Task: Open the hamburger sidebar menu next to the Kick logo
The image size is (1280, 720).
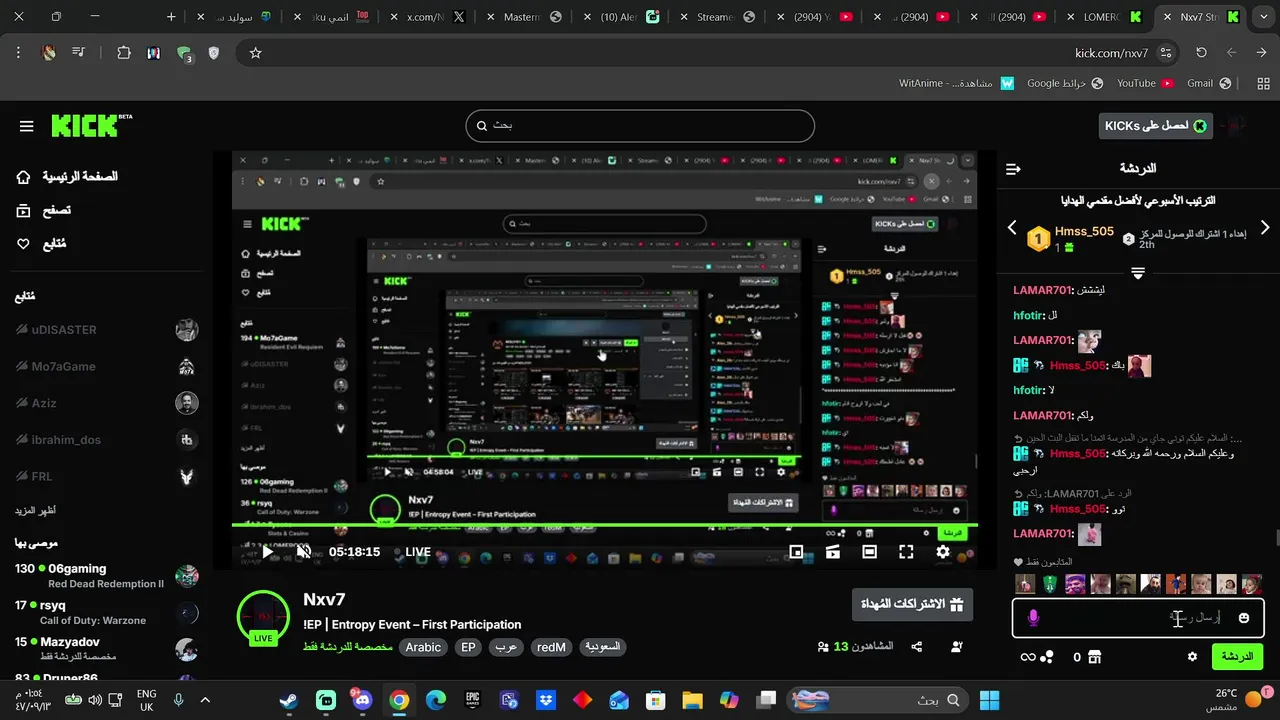Action: pyautogui.click(x=27, y=126)
